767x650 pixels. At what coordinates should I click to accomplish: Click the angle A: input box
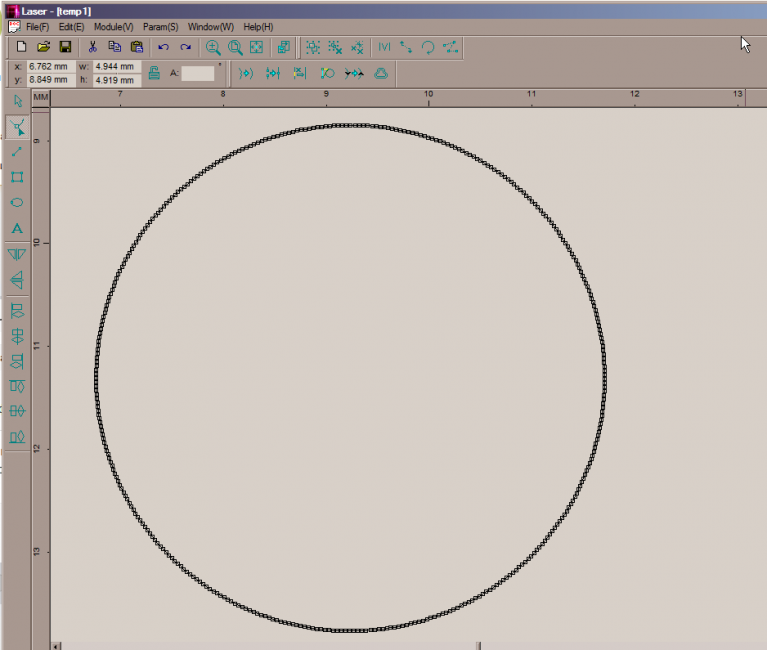197,73
